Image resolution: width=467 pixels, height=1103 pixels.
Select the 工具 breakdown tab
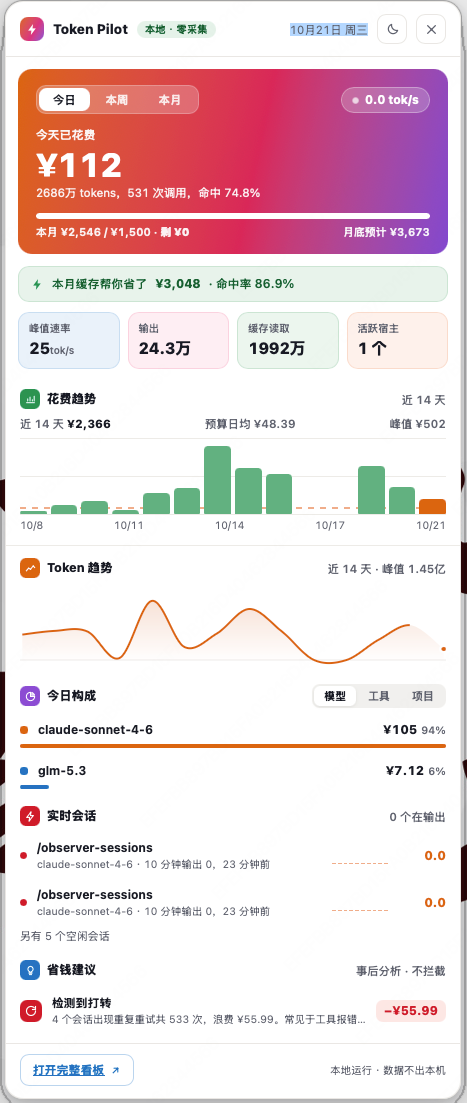(x=379, y=696)
